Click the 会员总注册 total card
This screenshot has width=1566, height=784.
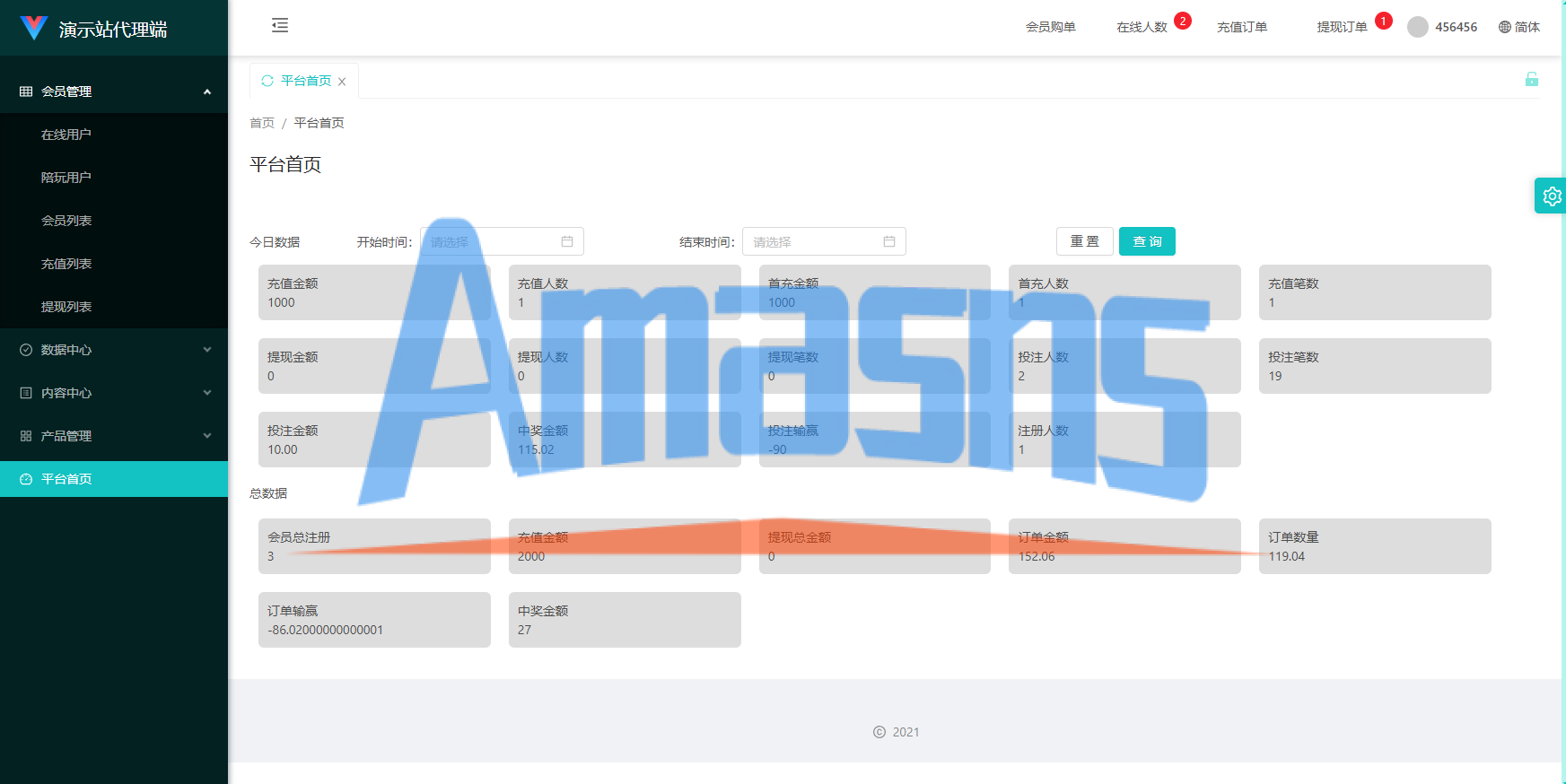click(x=374, y=546)
